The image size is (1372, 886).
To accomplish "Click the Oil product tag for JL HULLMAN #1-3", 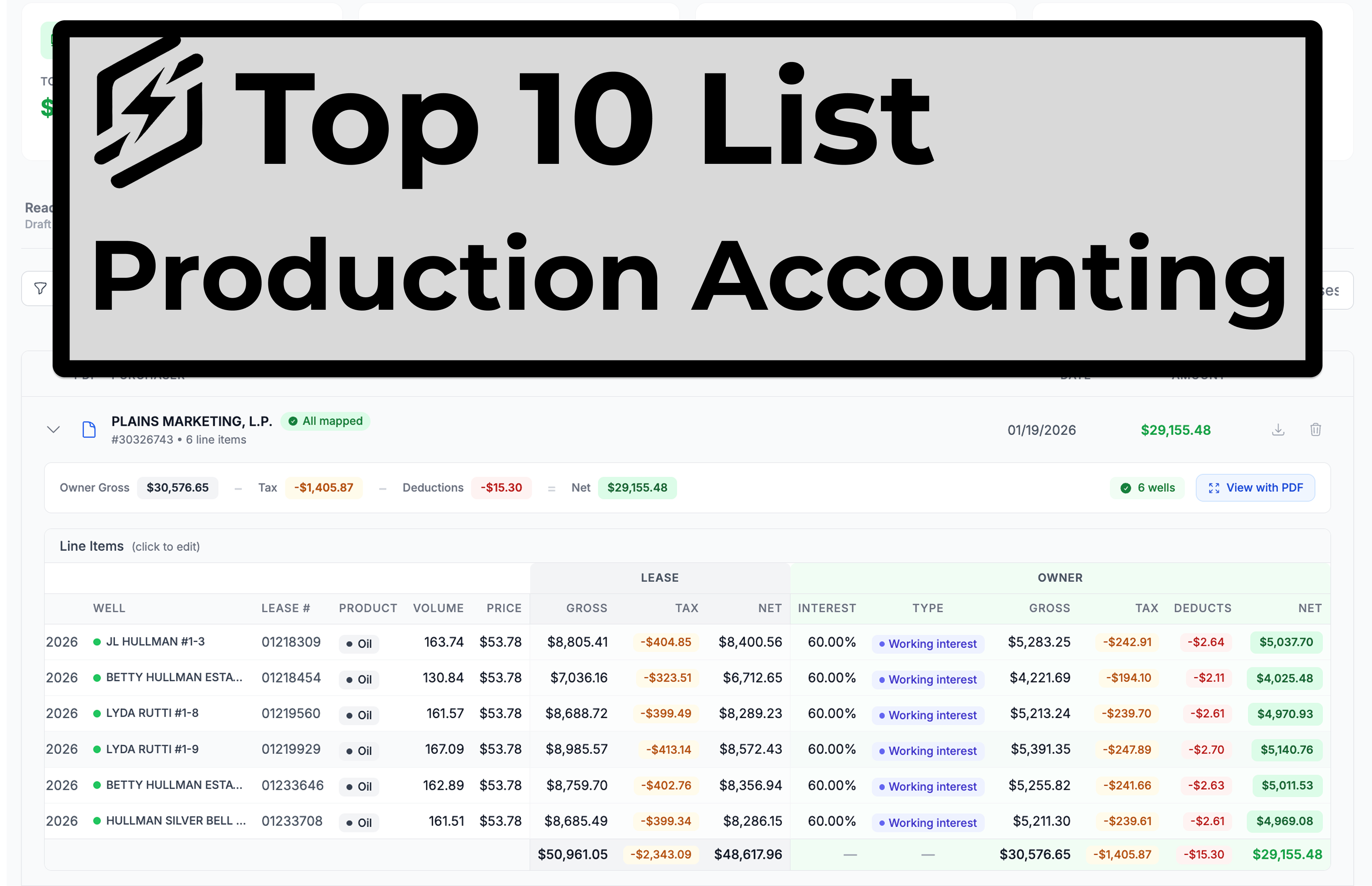I will 359,643.
